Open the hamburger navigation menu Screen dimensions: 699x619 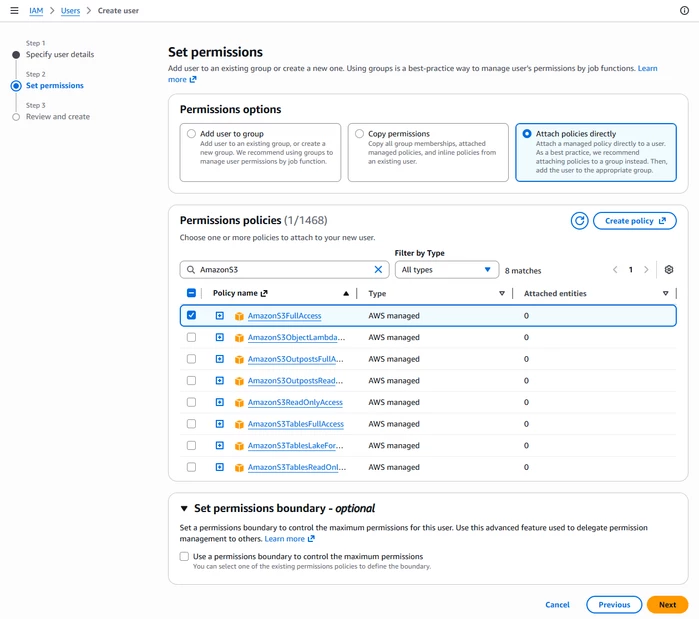(14, 10)
